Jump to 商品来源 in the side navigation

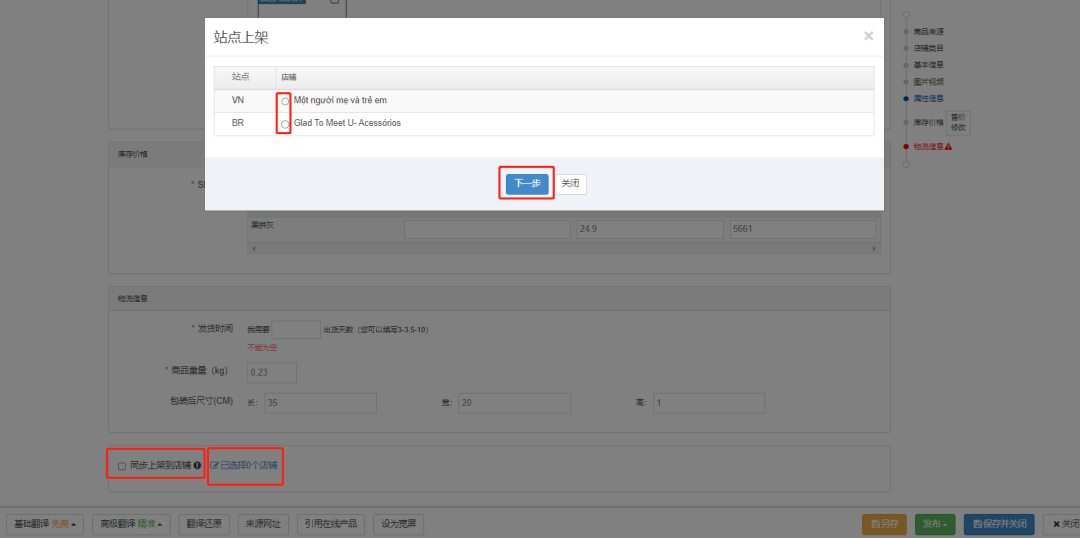pos(928,32)
